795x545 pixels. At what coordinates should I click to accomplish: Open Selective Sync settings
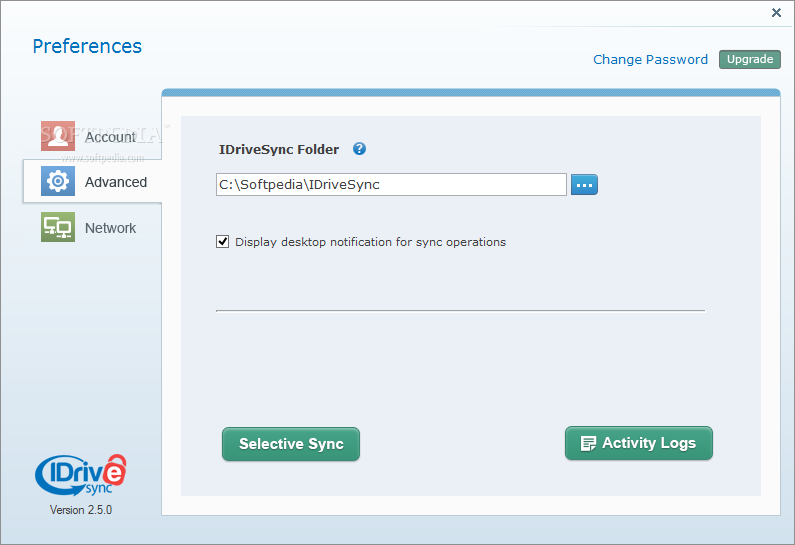tap(291, 444)
